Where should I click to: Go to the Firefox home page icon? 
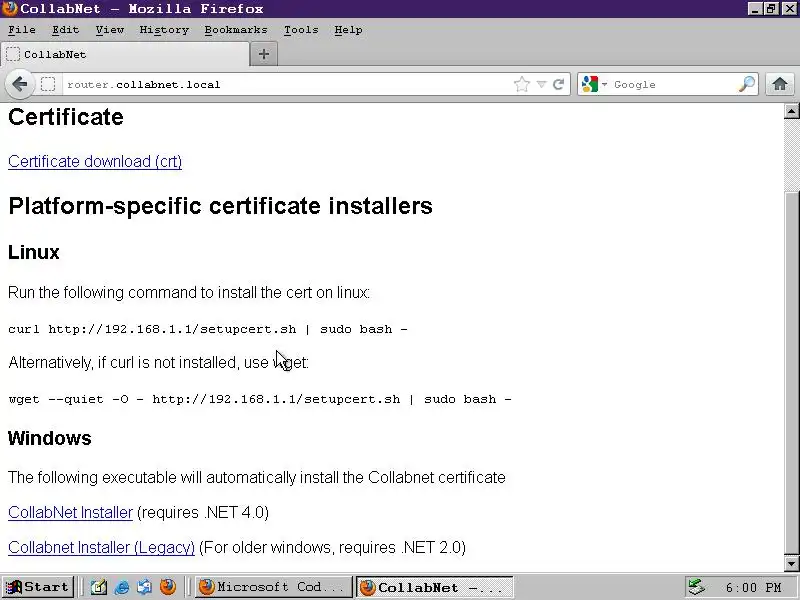[780, 84]
